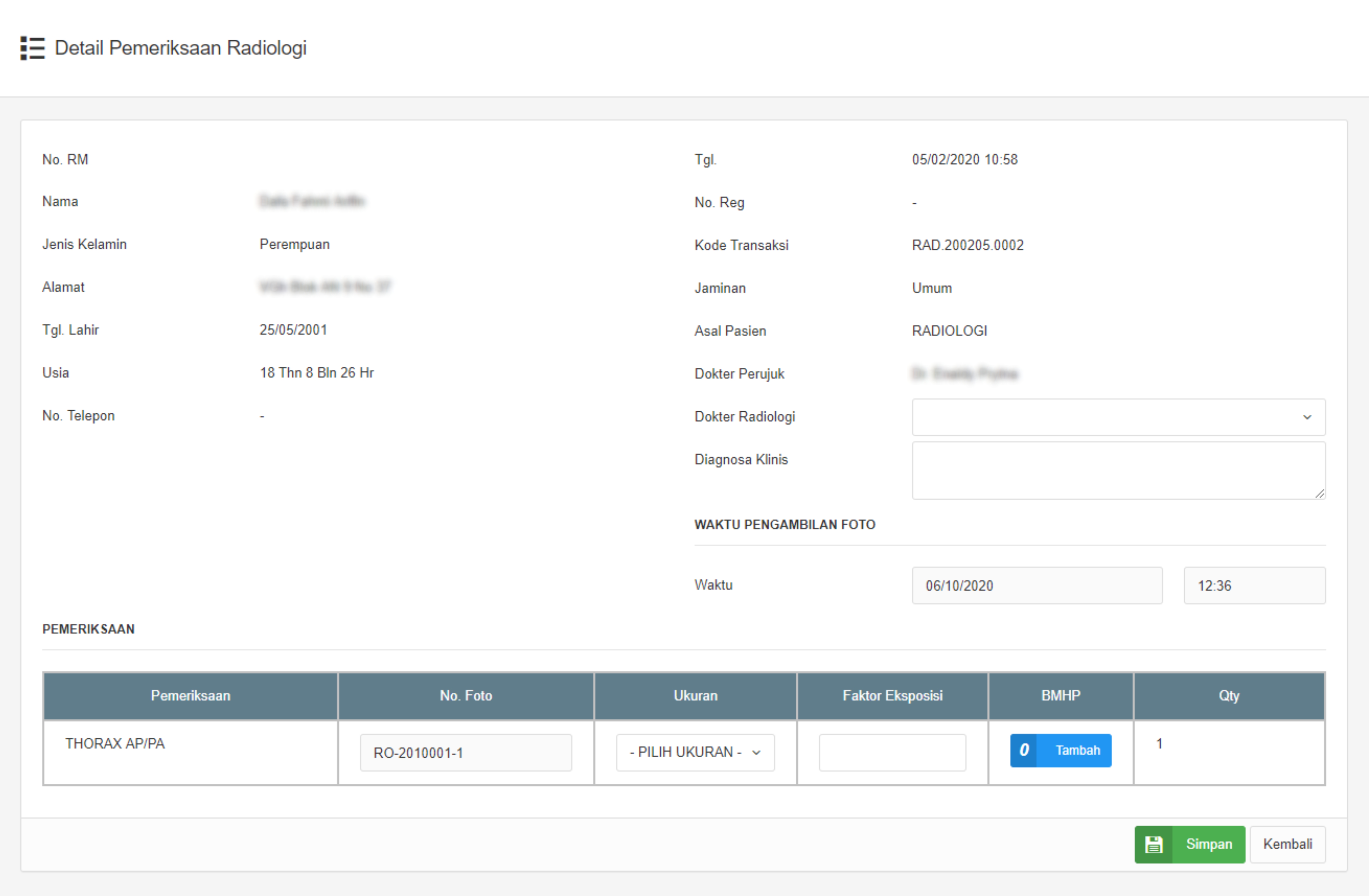Click the No. Foto field RO-2010001-1
This screenshot has height=896, width=1369.
[465, 752]
